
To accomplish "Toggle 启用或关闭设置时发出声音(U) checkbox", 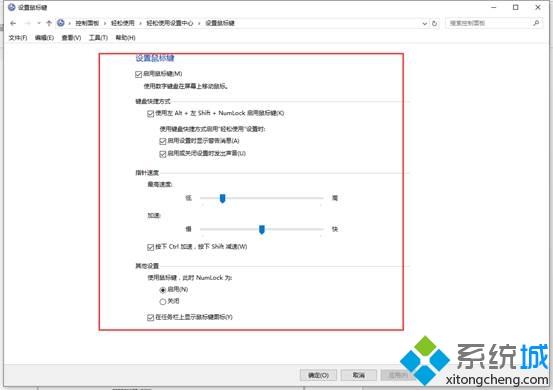I will pos(163,154).
